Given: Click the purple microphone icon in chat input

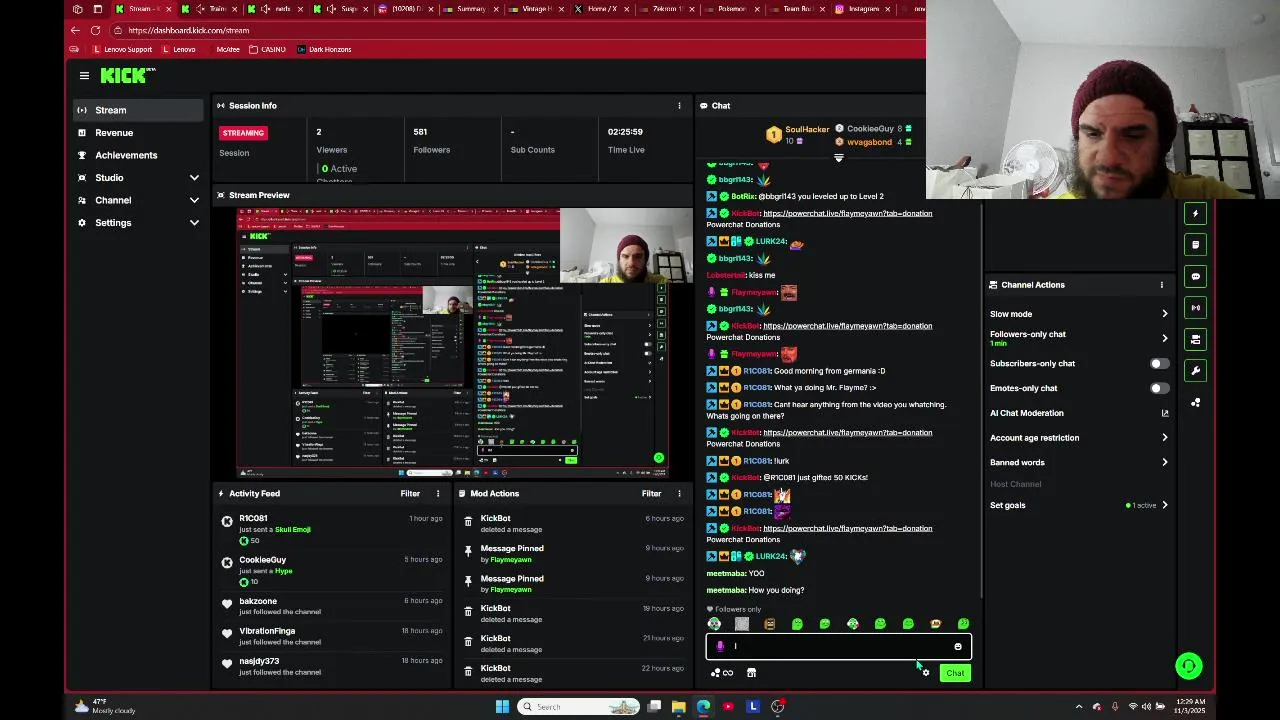Looking at the screenshot, I should coord(720,646).
